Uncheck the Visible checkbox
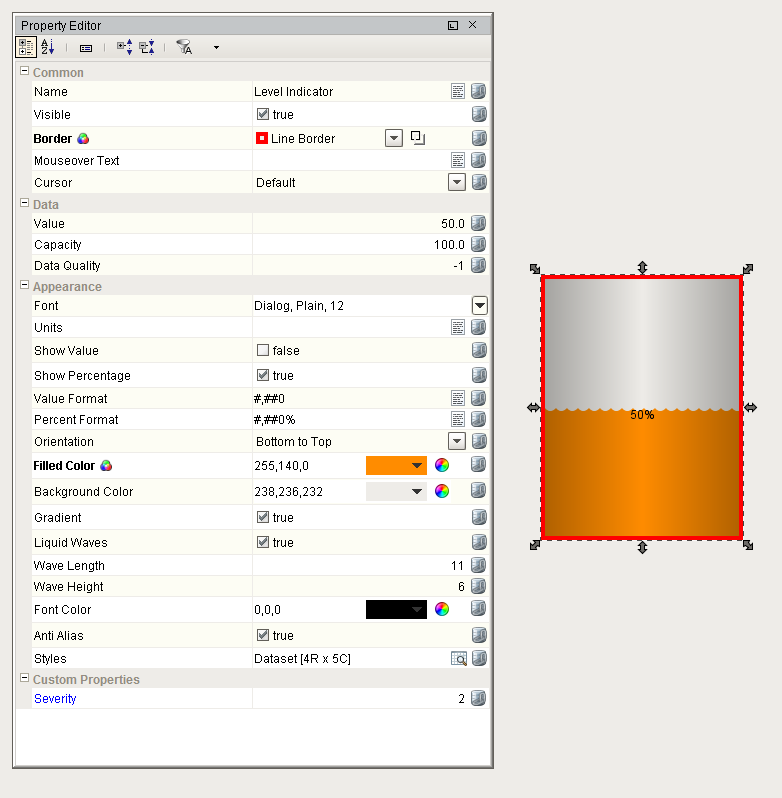The width and height of the screenshot is (782, 798). 263,115
